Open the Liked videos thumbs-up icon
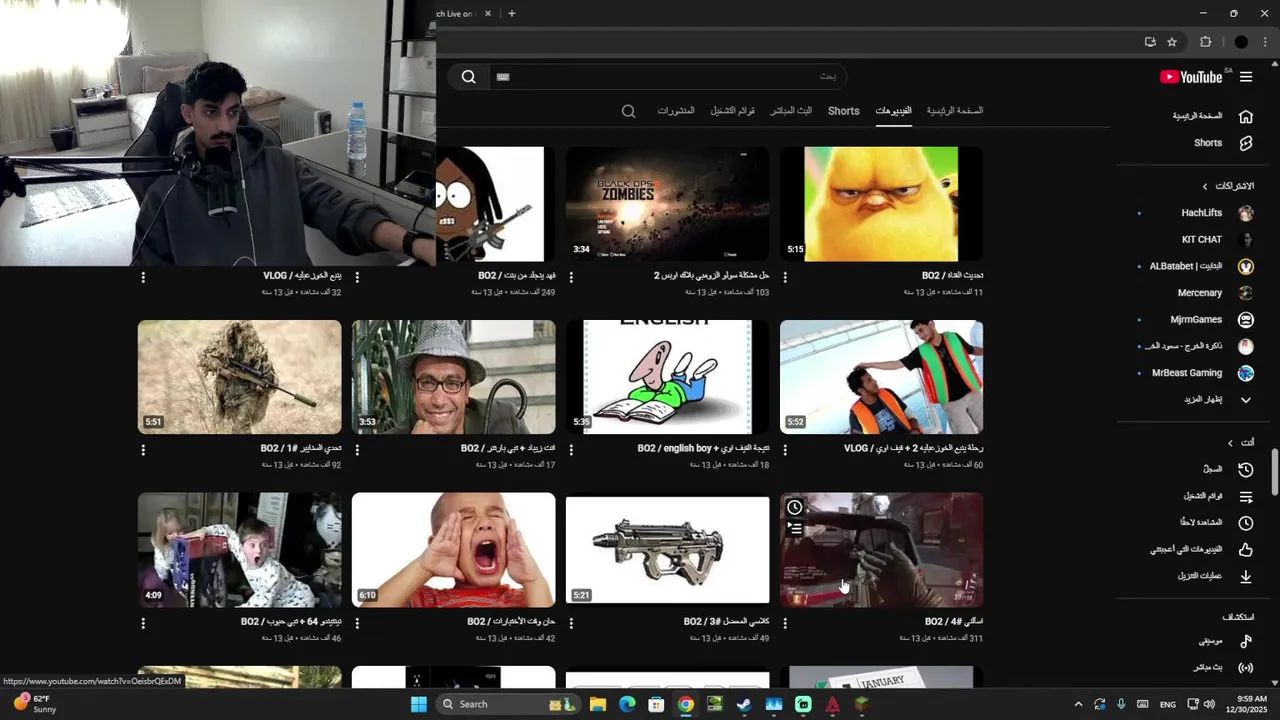 tap(1246, 549)
